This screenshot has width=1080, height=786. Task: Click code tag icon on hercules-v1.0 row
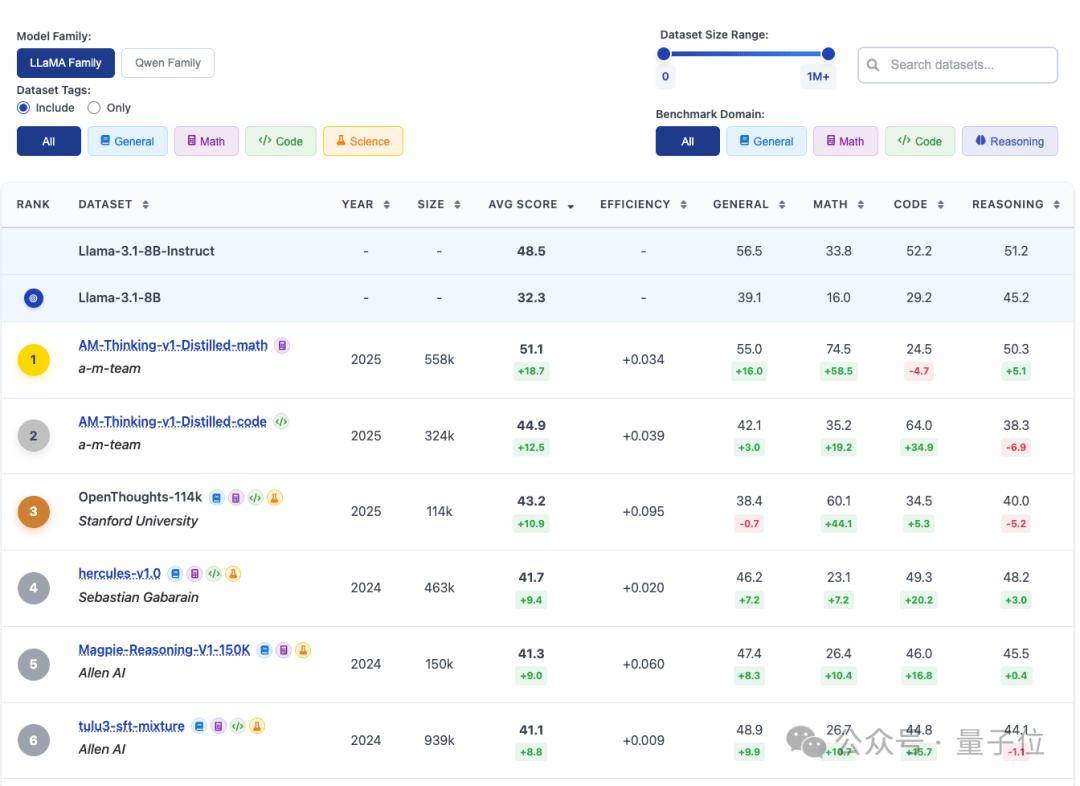point(214,573)
